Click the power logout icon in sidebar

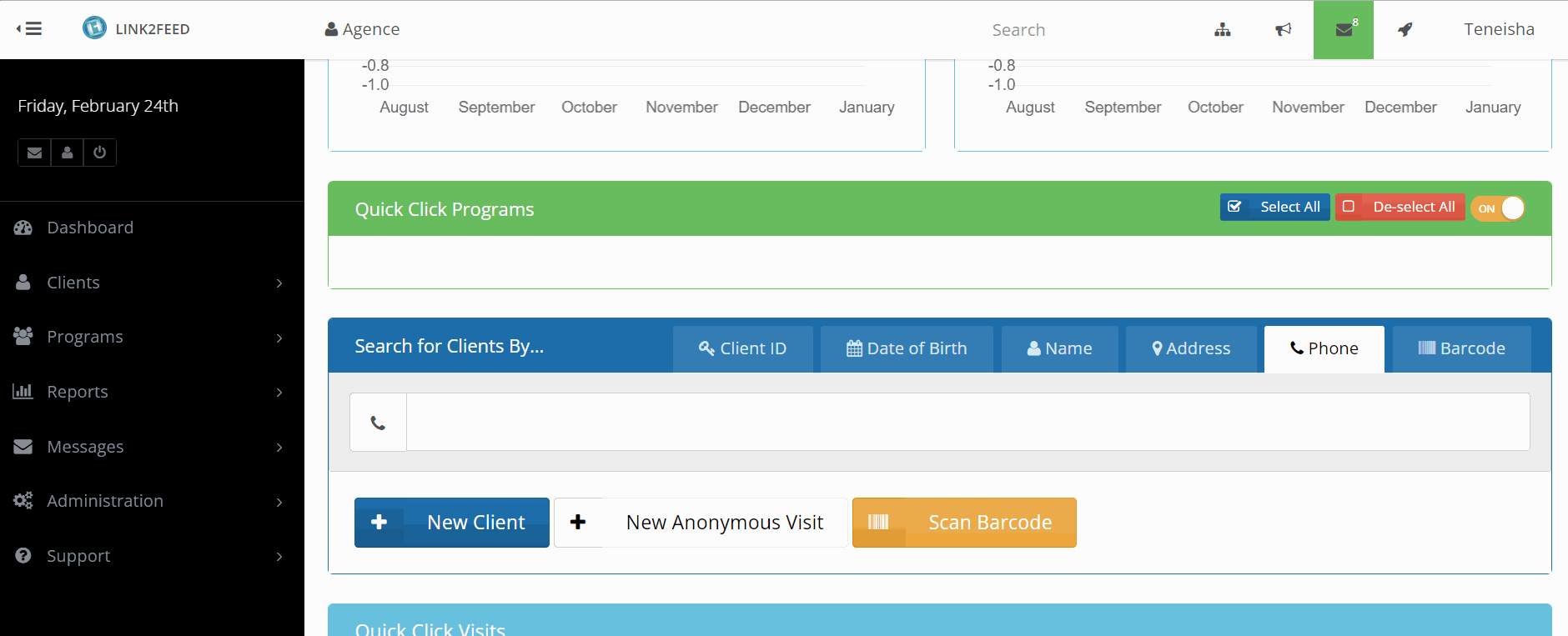[100, 153]
